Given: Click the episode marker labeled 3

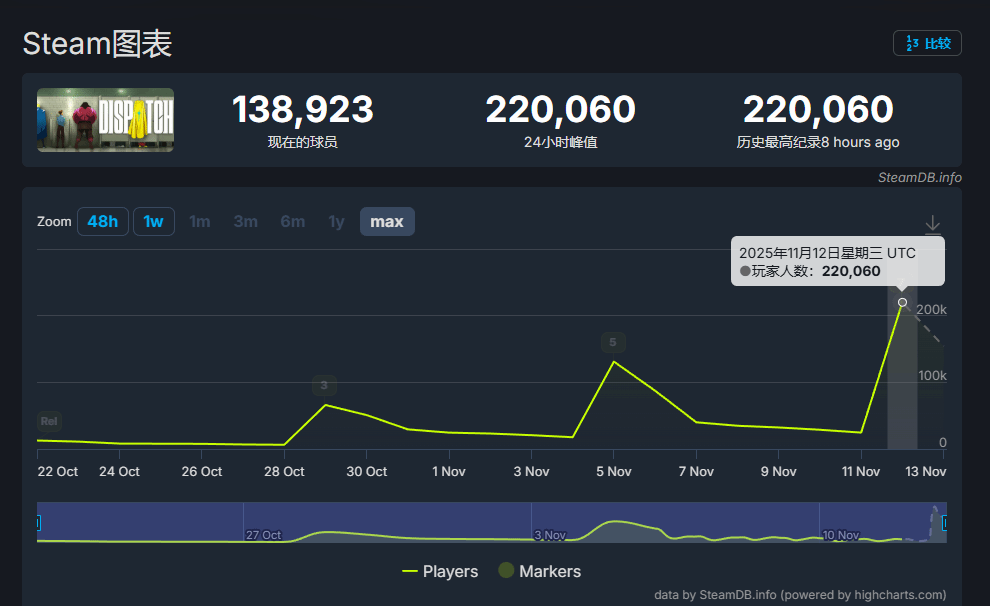Looking at the screenshot, I should (324, 385).
